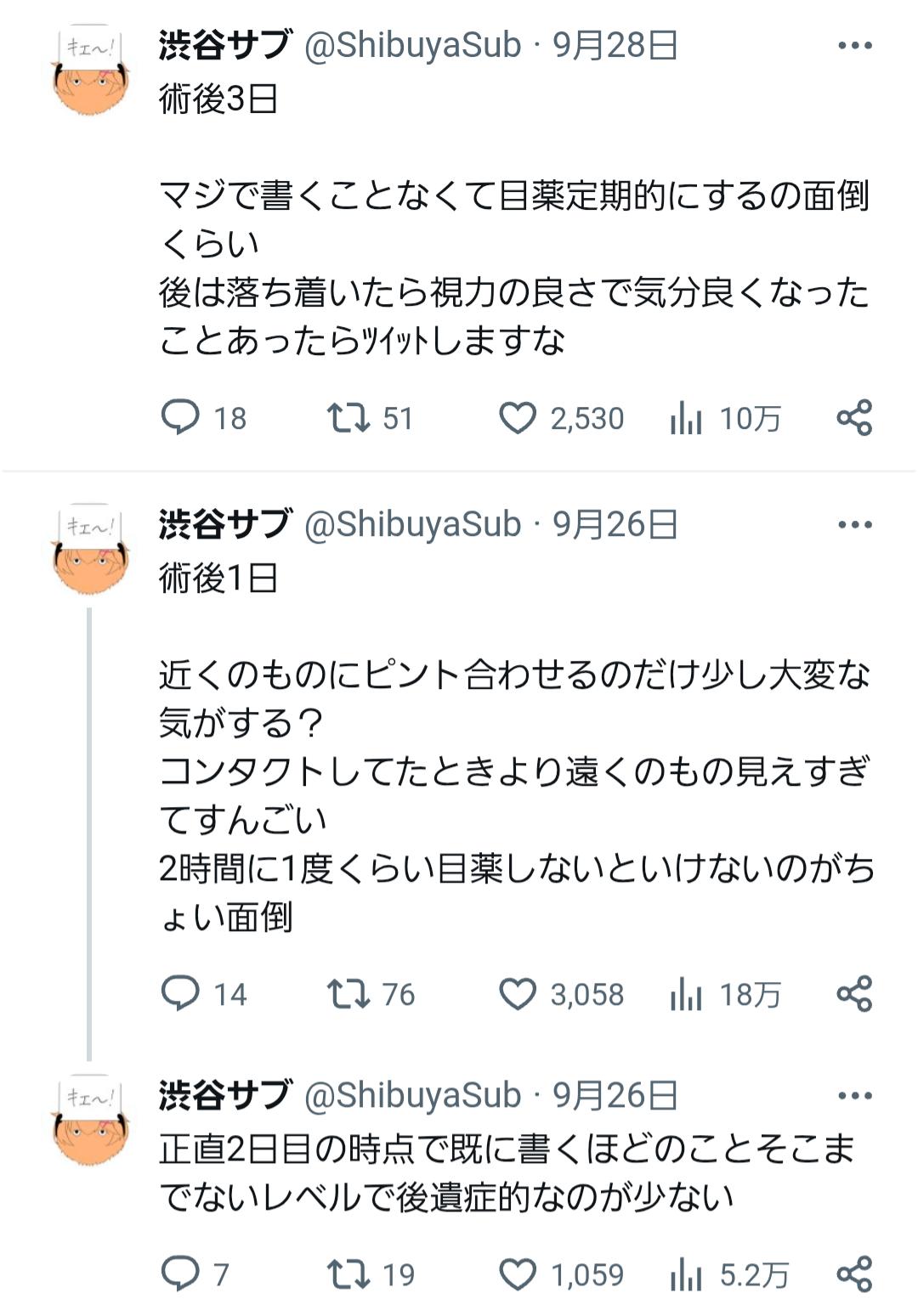
Task: Open the 9月28日 post timestamp link
Action: (x=615, y=46)
